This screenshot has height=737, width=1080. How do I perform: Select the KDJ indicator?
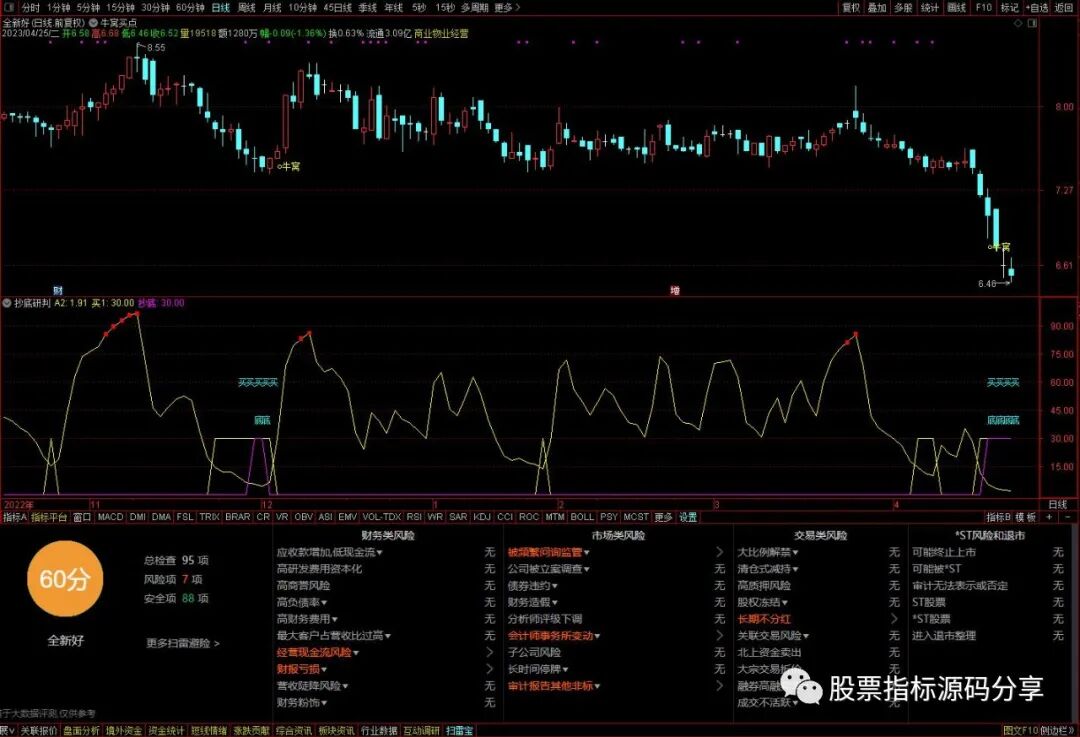click(x=482, y=517)
